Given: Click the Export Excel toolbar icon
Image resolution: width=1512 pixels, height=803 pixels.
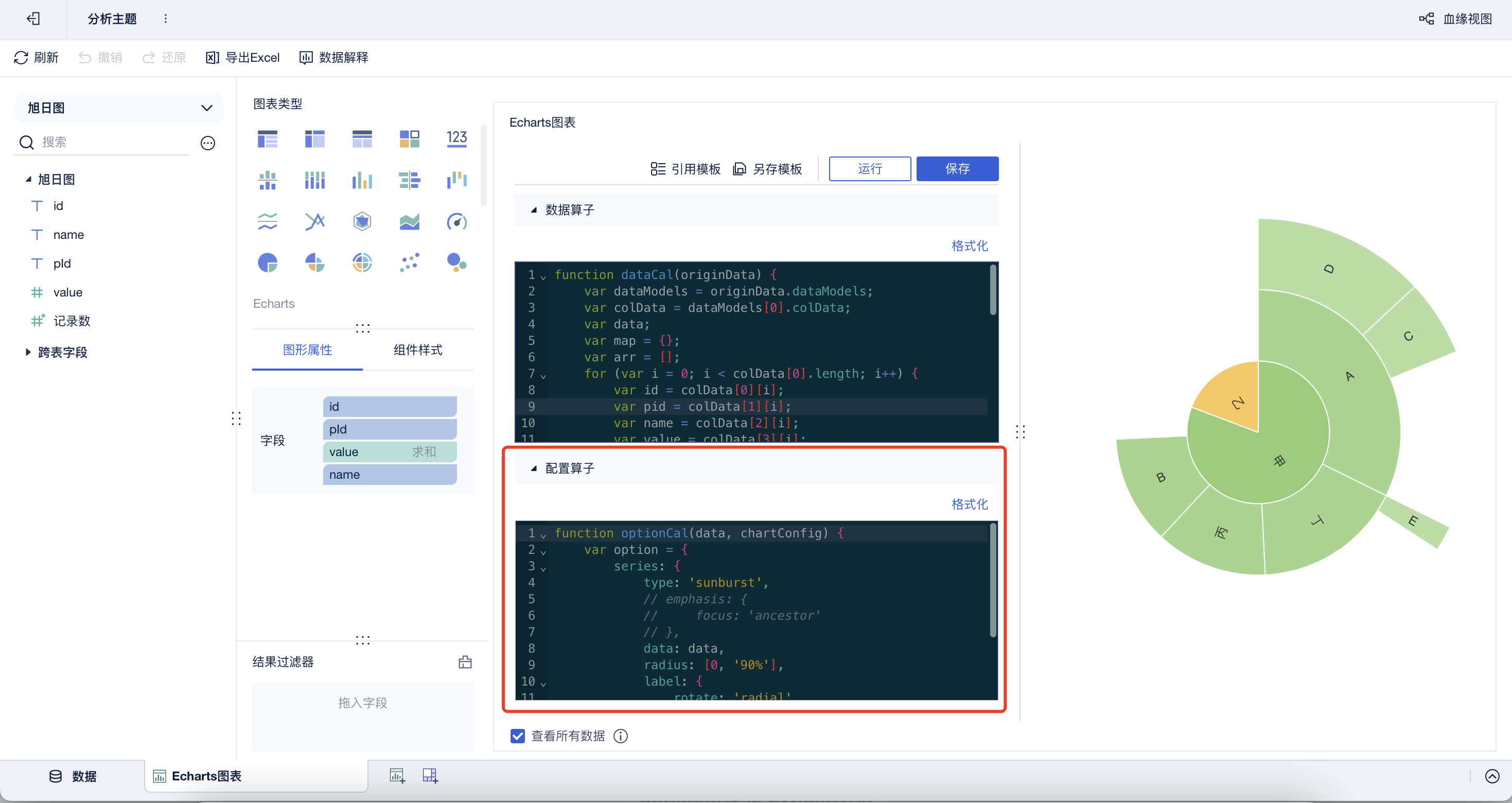Looking at the screenshot, I should click(x=212, y=58).
